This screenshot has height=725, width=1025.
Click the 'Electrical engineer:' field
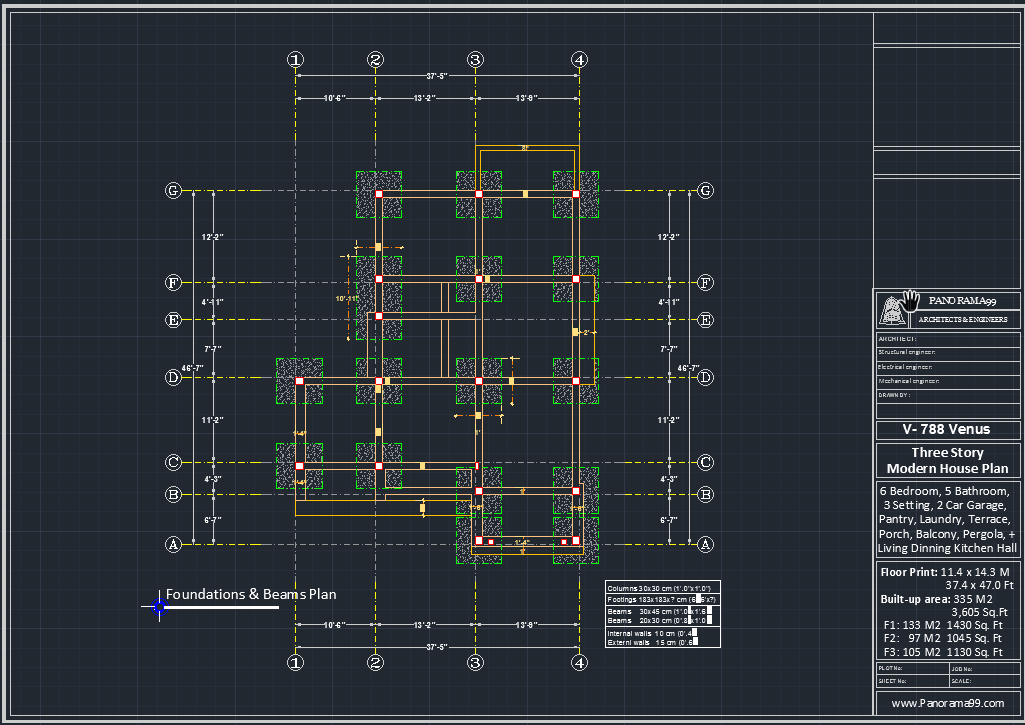[948, 367]
